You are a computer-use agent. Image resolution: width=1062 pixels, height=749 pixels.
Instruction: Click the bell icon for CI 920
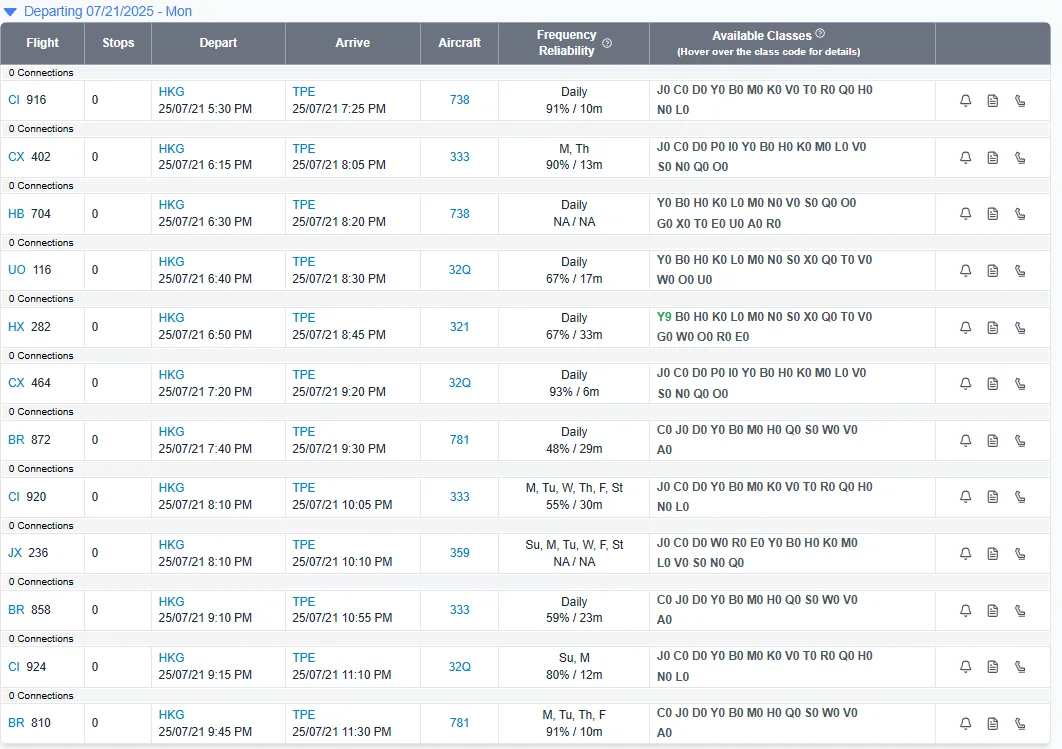pyautogui.click(x=966, y=497)
